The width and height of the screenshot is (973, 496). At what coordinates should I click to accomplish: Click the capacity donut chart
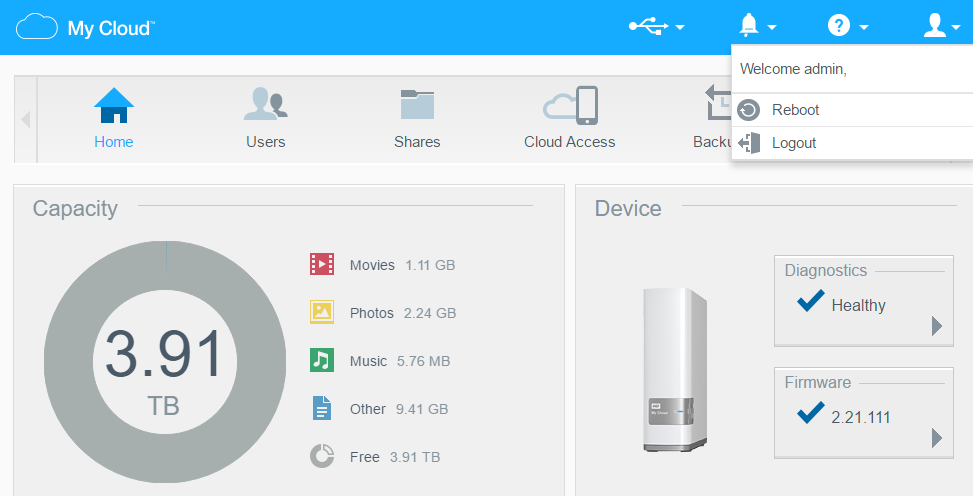pyautogui.click(x=165, y=362)
